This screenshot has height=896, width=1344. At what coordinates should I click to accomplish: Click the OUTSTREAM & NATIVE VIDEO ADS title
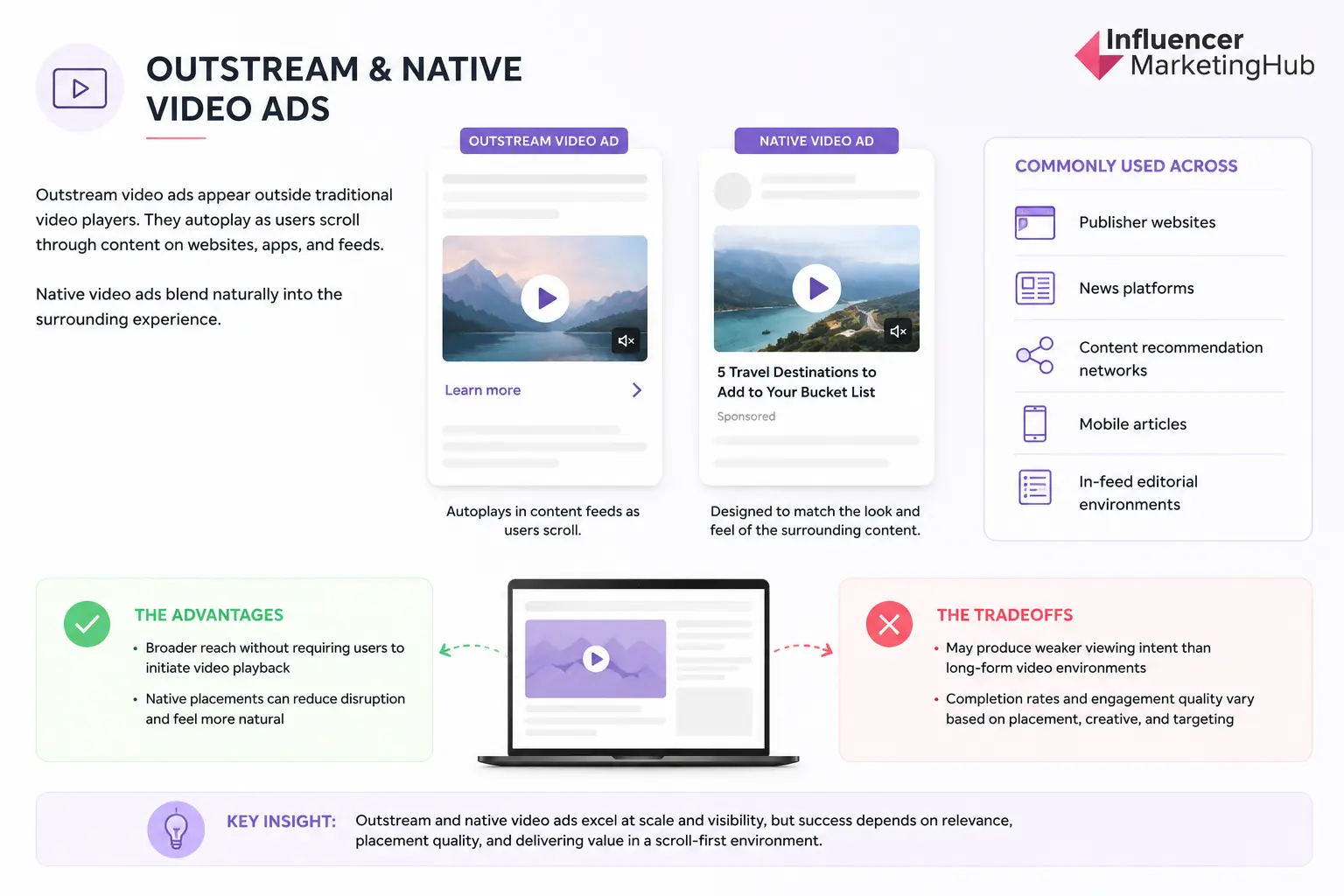333,88
